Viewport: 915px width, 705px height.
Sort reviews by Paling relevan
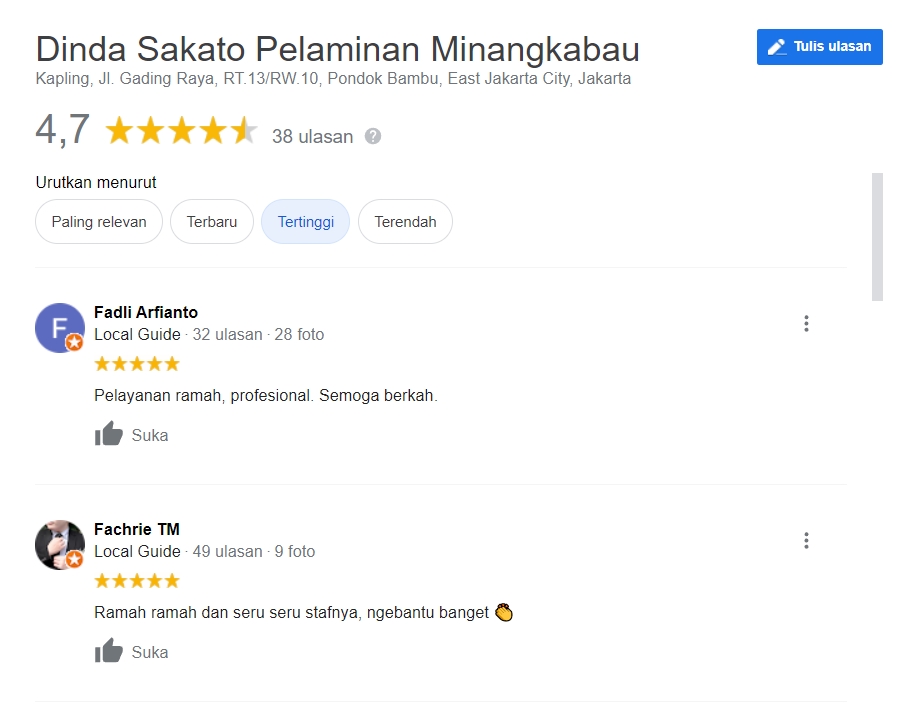click(99, 222)
